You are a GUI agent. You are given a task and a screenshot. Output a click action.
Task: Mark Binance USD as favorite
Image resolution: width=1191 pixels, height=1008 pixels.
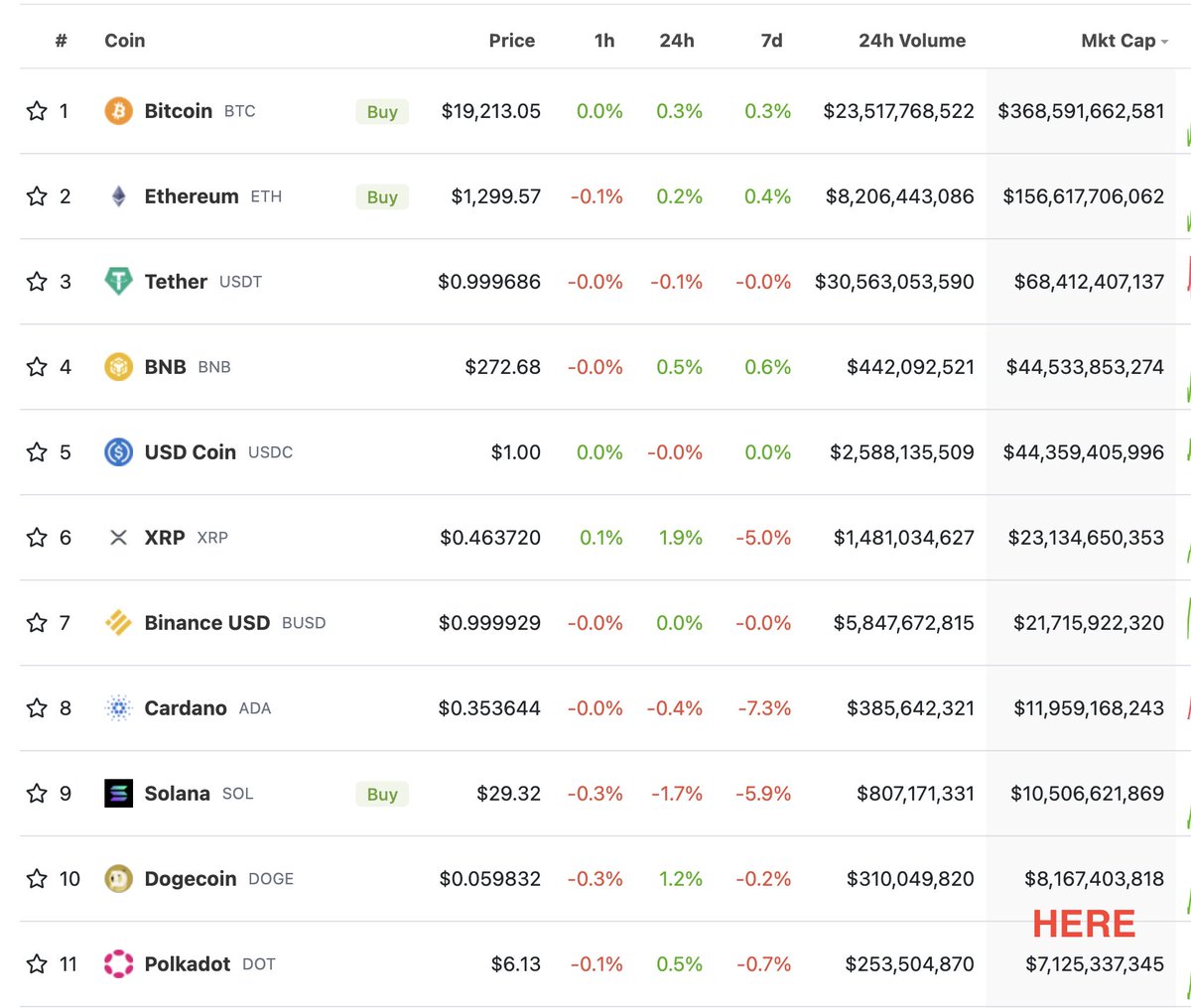(37, 623)
